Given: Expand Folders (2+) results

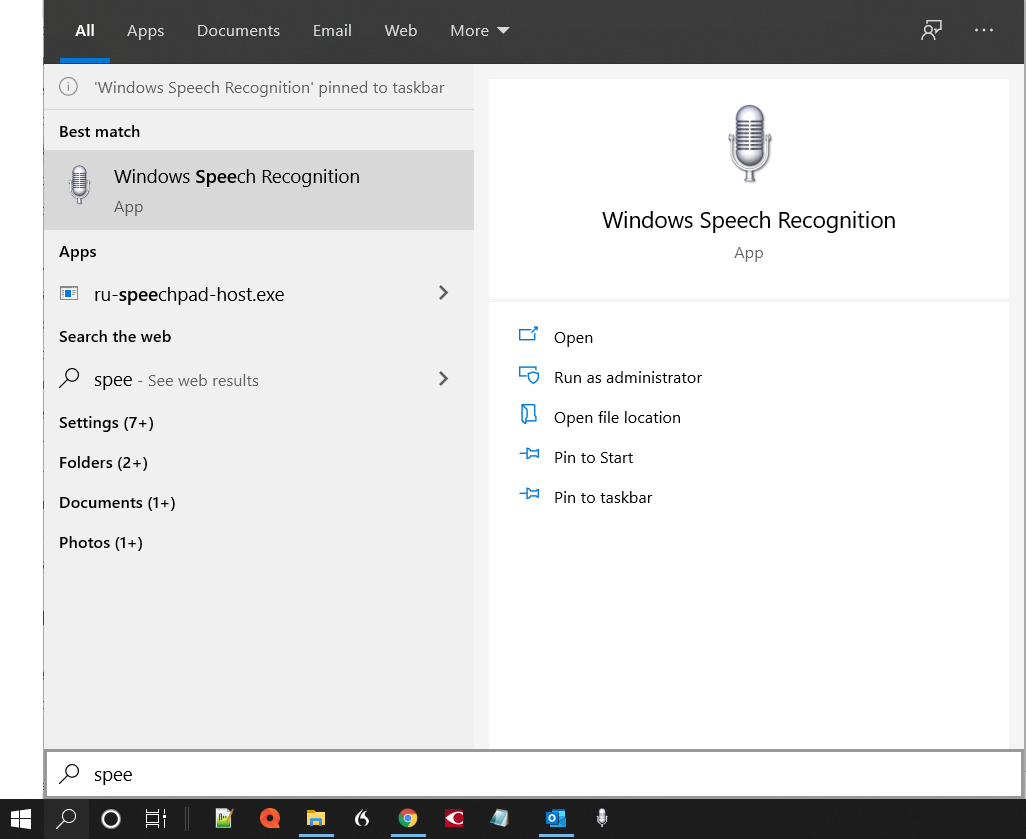Looking at the screenshot, I should point(103,463).
